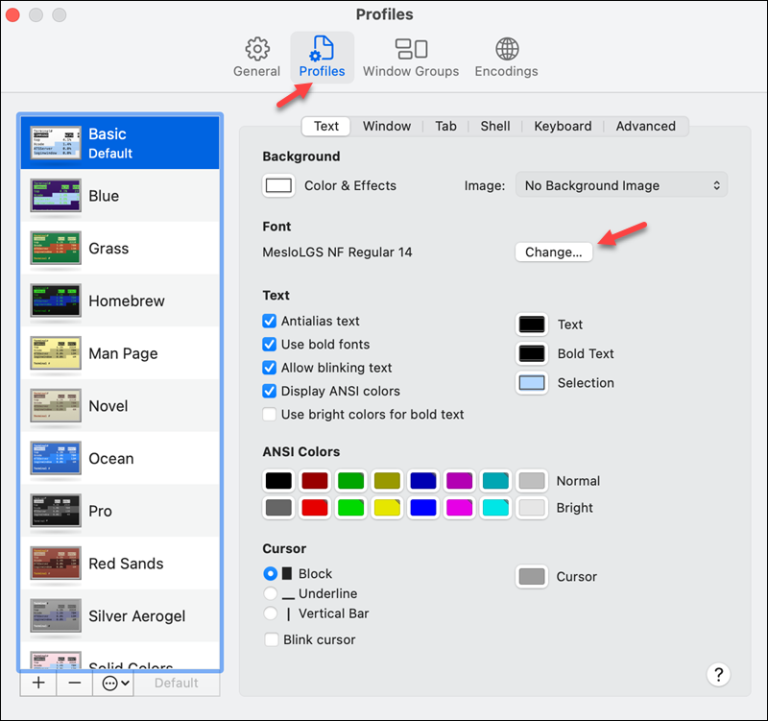
Task: Open the General preferences gear icon
Action: 257,49
